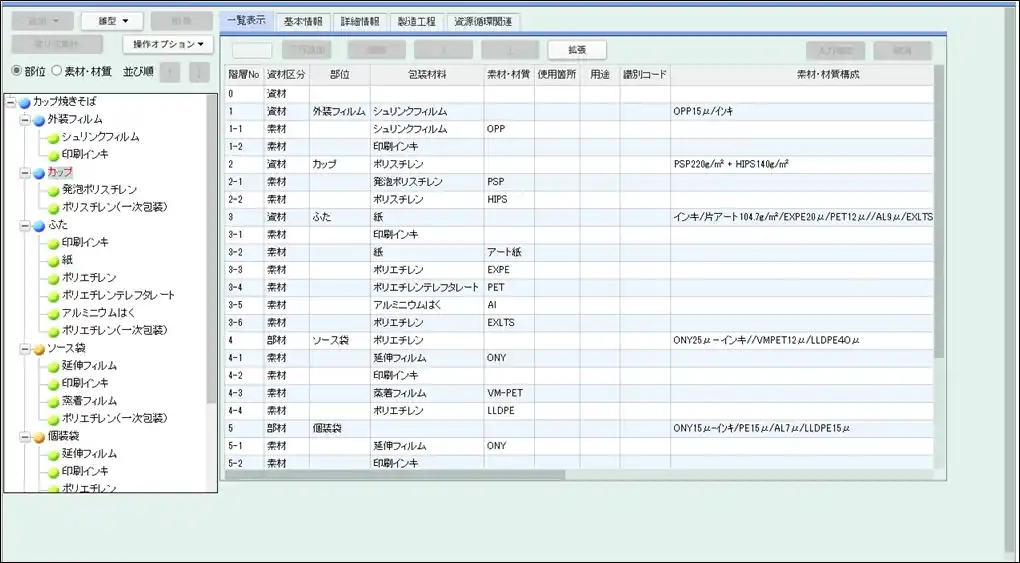Click the orange sphere icon beside 個装袋

point(38,436)
